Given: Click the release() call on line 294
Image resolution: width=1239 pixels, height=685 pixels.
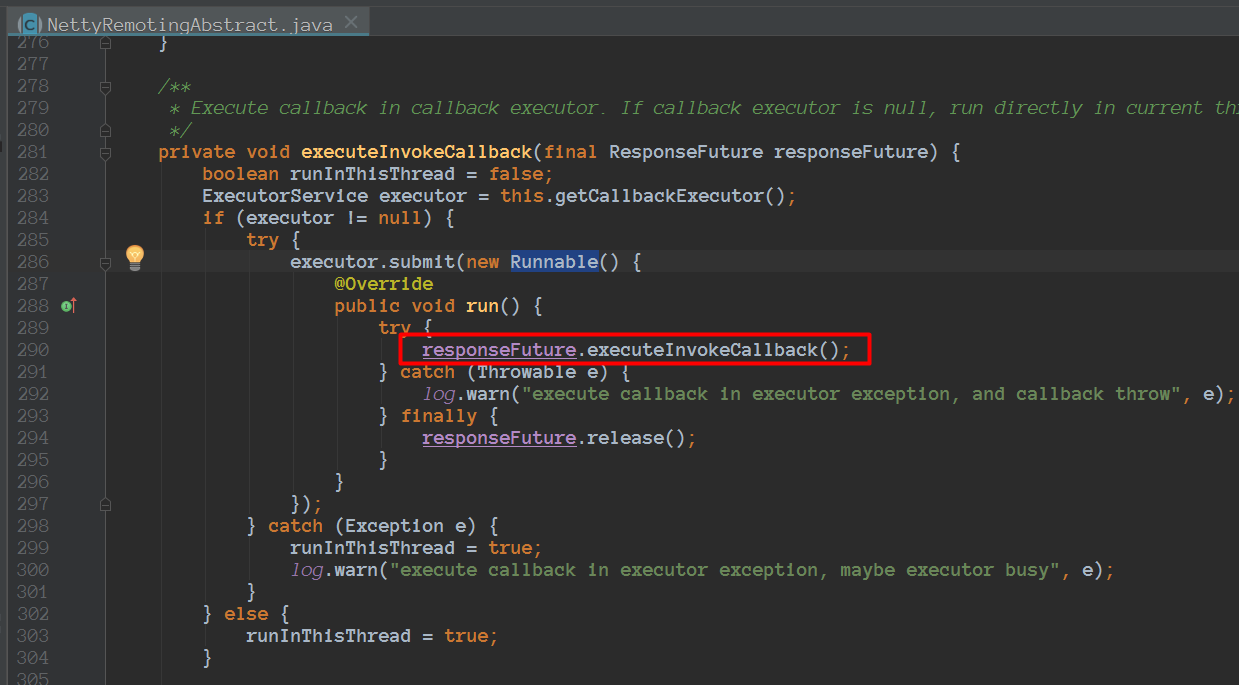Looking at the screenshot, I should click(636, 438).
